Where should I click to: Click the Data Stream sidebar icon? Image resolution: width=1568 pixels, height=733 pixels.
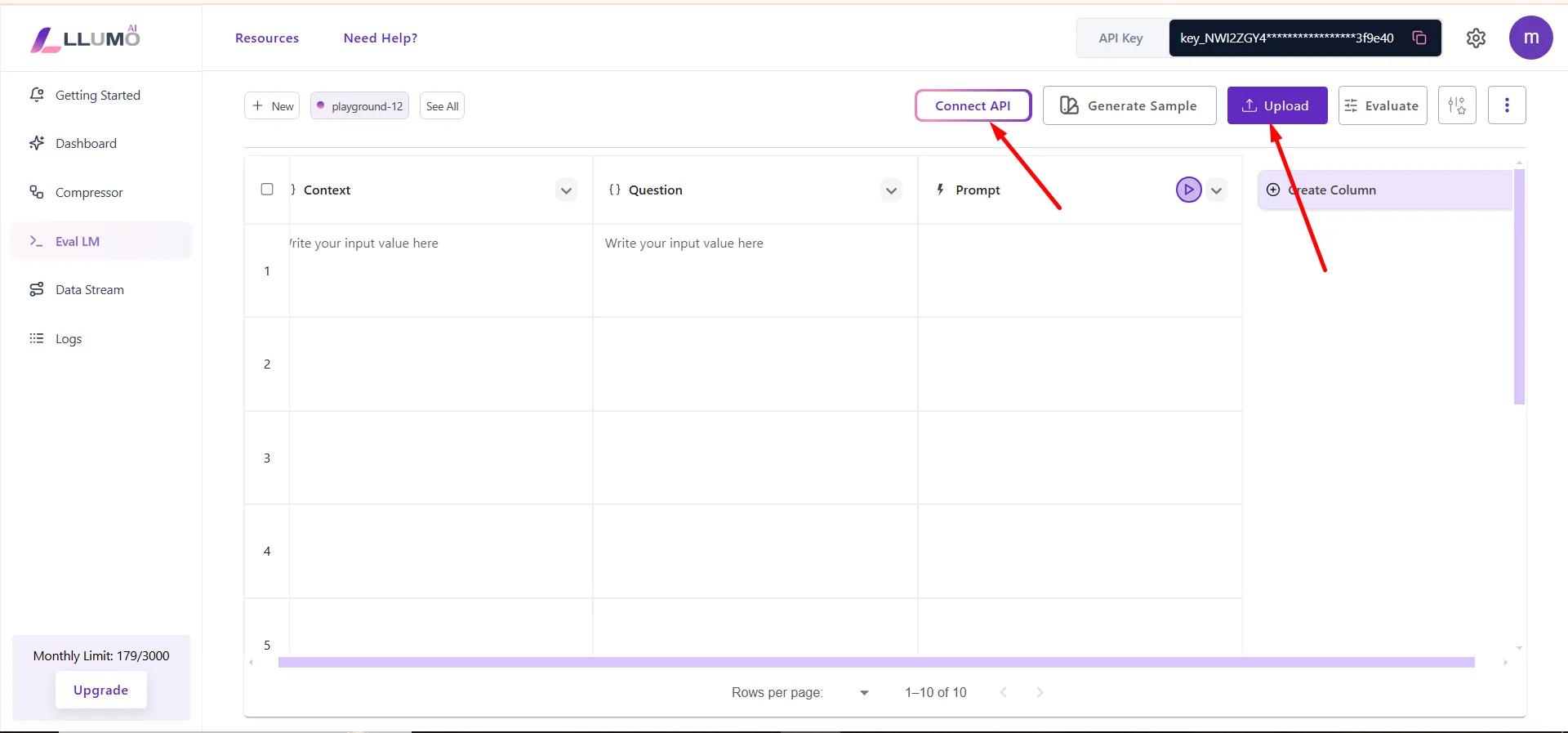pyautogui.click(x=37, y=289)
